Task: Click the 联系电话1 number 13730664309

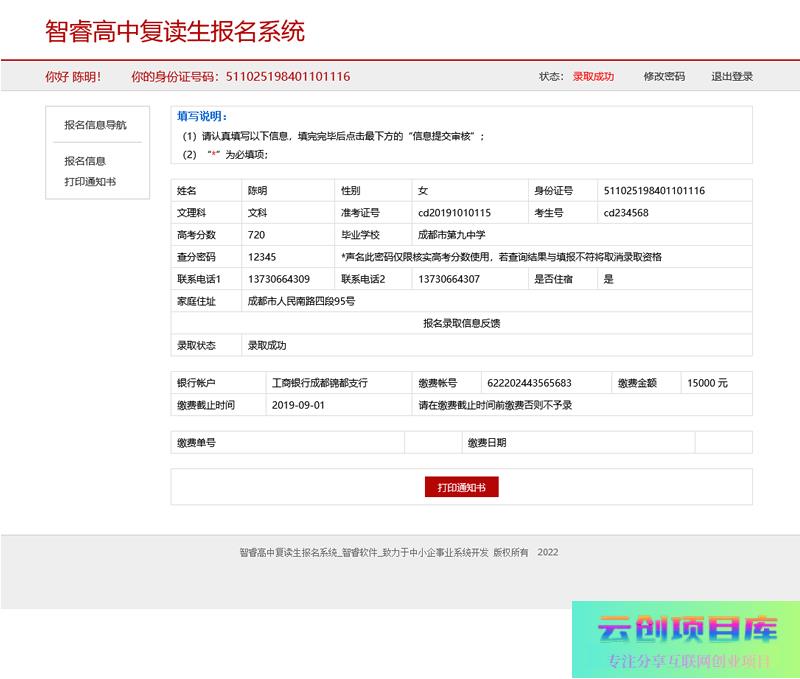Action: [x=279, y=279]
